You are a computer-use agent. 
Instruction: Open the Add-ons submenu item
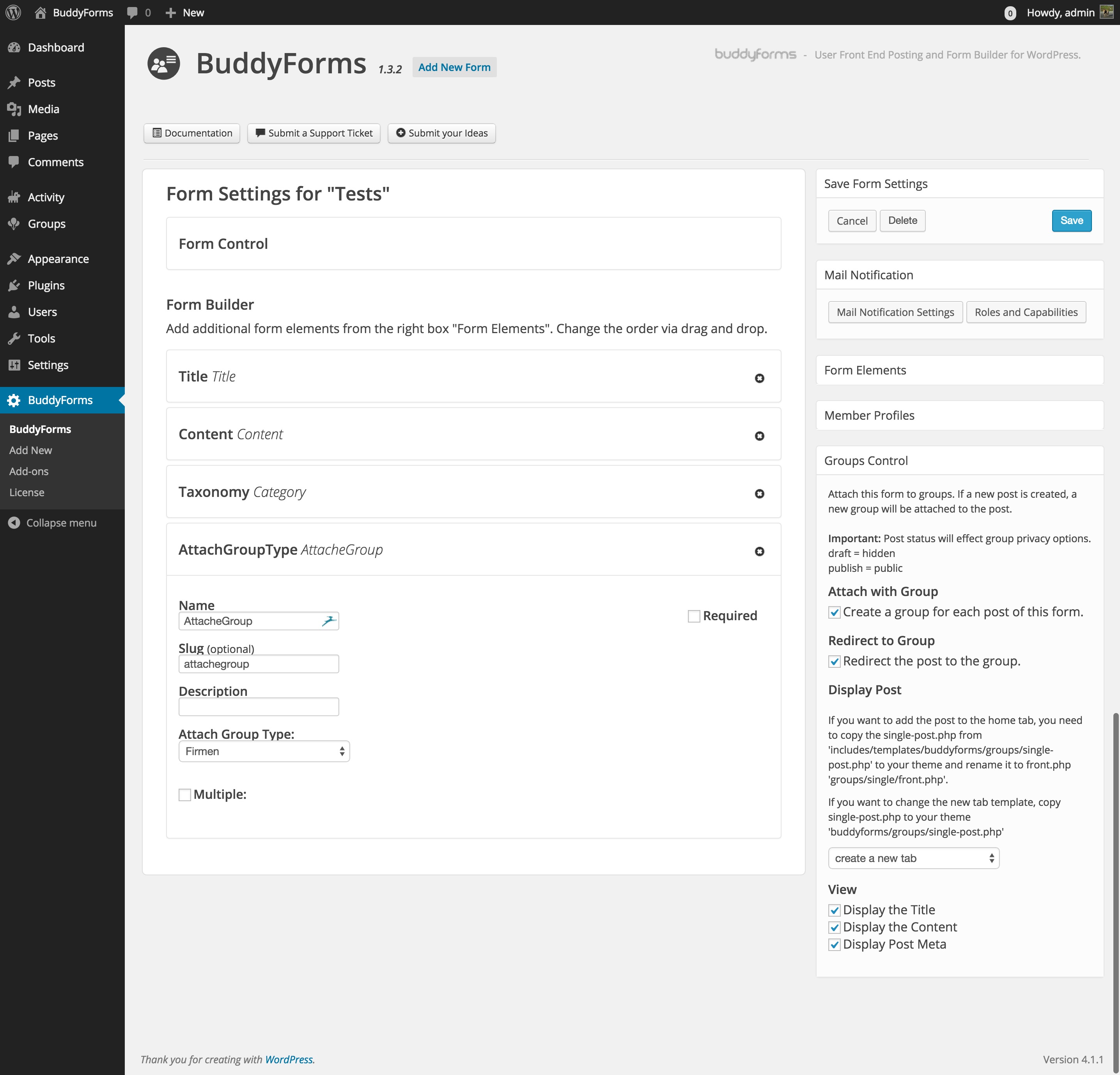point(28,471)
